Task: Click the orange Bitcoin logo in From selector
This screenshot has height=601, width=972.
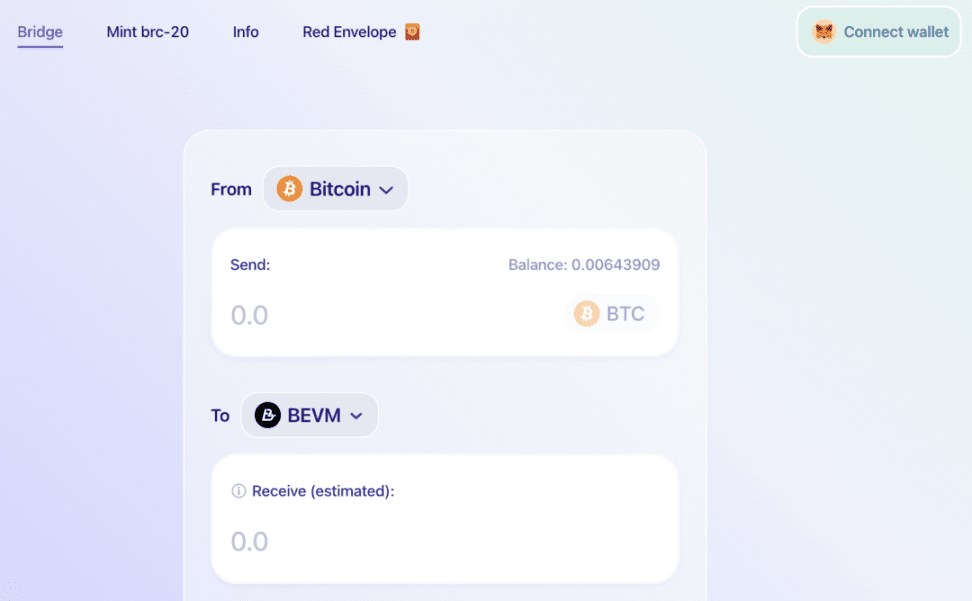Action: 290,189
